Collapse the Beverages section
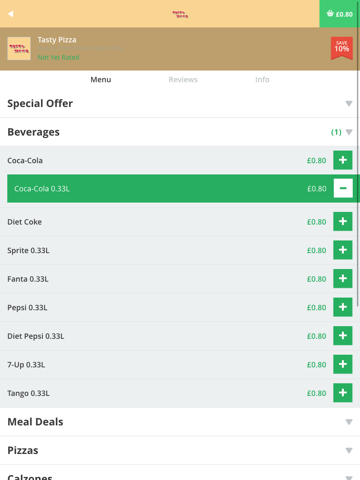The height and width of the screenshot is (480, 360). (x=180, y=132)
